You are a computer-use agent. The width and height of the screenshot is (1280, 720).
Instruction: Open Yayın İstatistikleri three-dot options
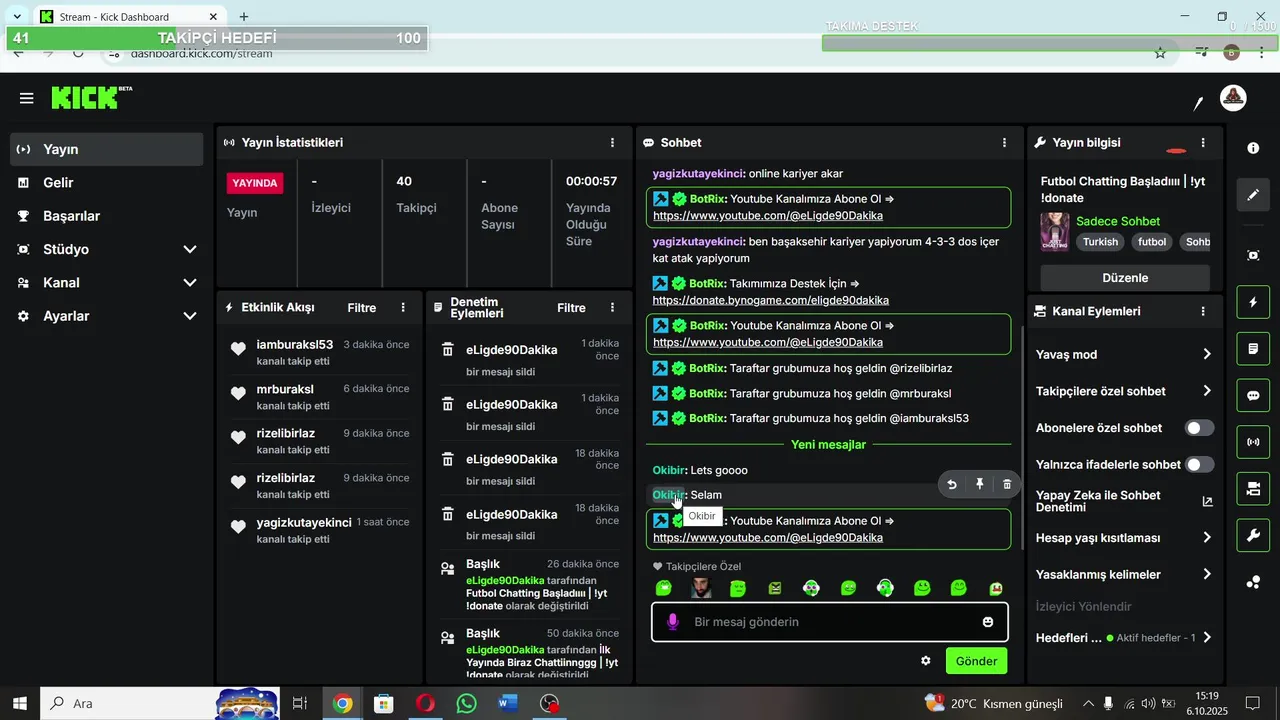point(612,143)
